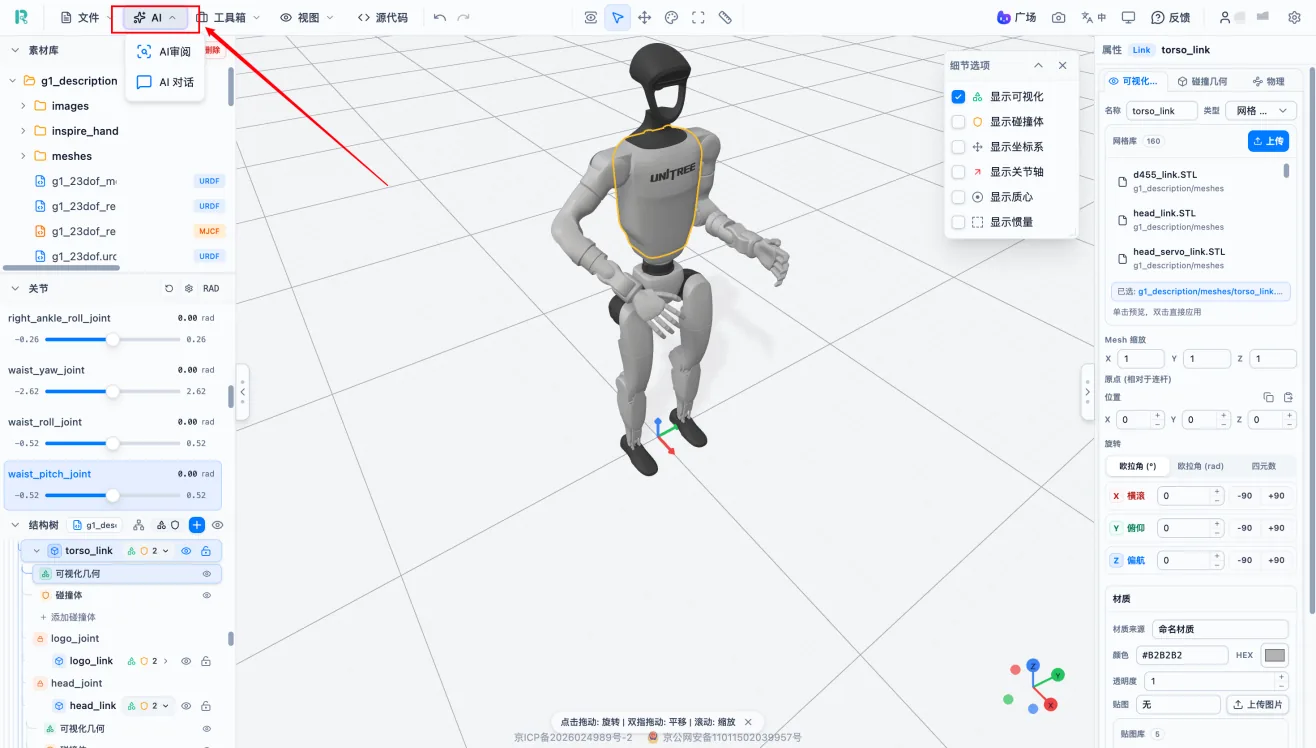Screen dimensions: 1316x748
Task: Click the 反馈 feedback button
Action: click(x=1170, y=18)
